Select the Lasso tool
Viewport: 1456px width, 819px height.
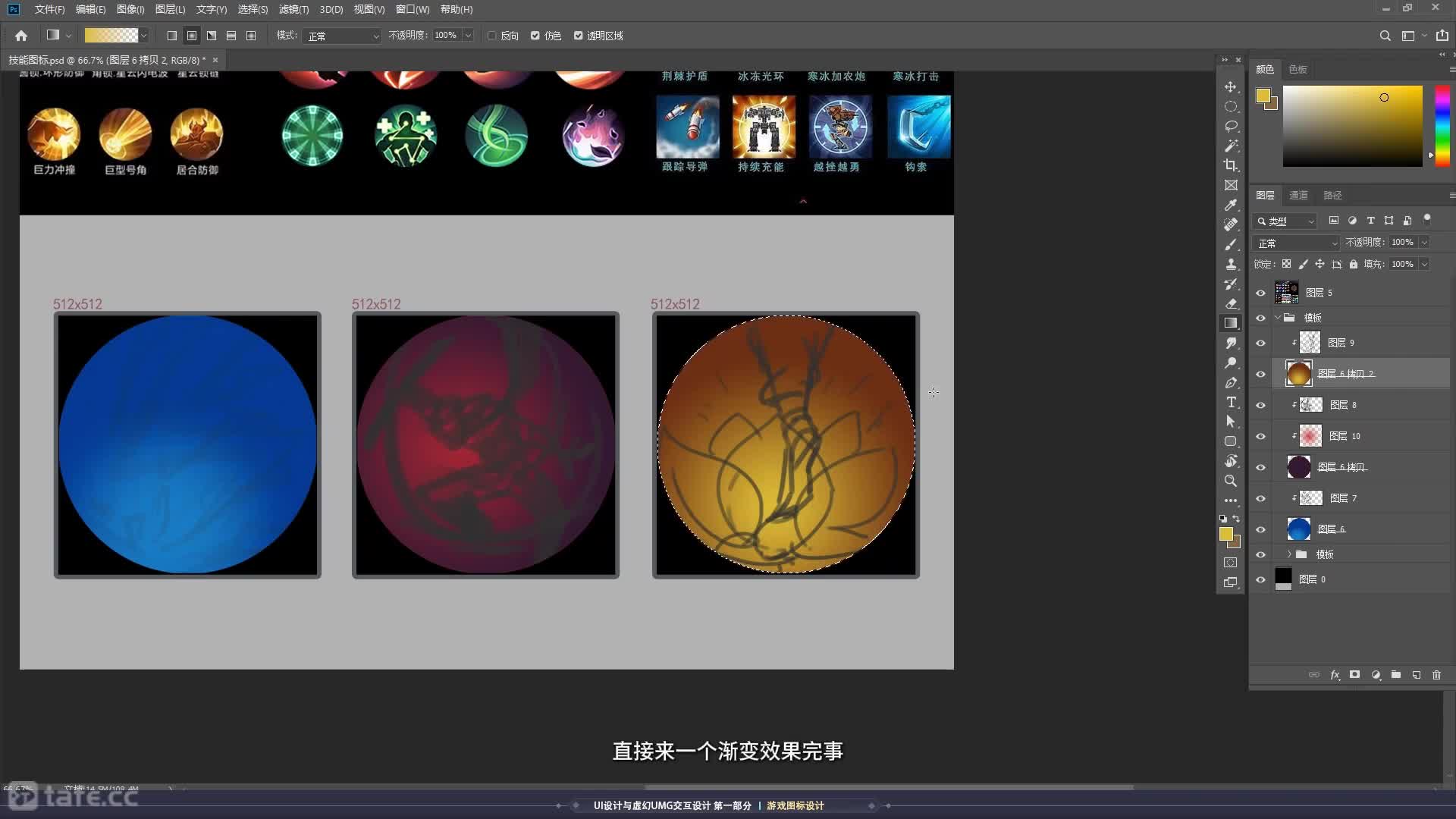tap(1231, 126)
